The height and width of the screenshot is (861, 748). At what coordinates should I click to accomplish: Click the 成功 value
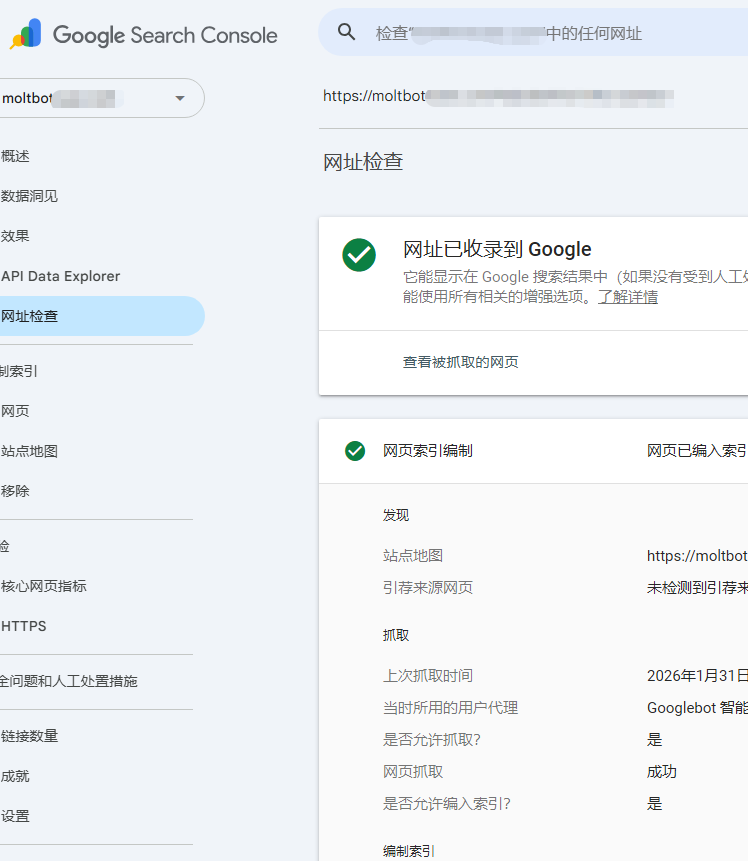tap(662, 772)
